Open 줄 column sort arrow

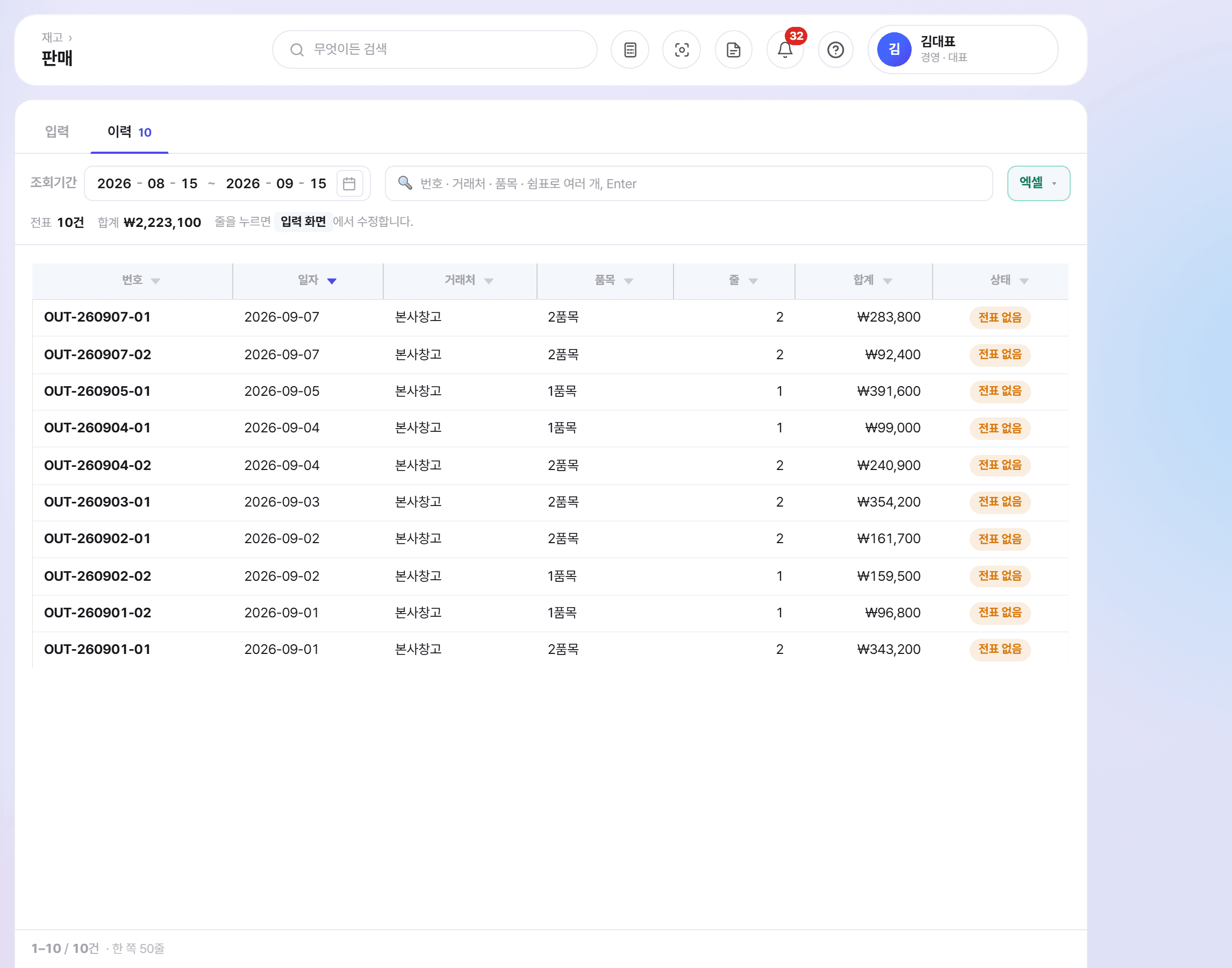[753, 281]
